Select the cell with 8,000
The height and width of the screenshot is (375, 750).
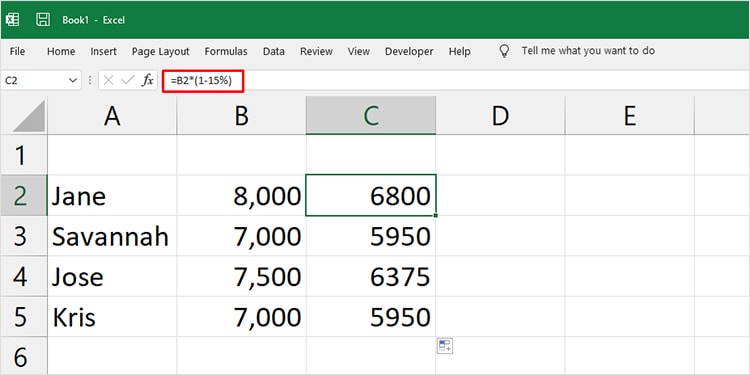(242, 195)
